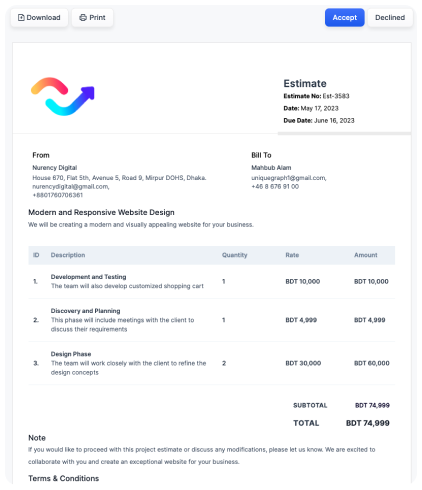Screen dimensions: 422x490
Task: Click the Download file icon
Action: point(21,18)
